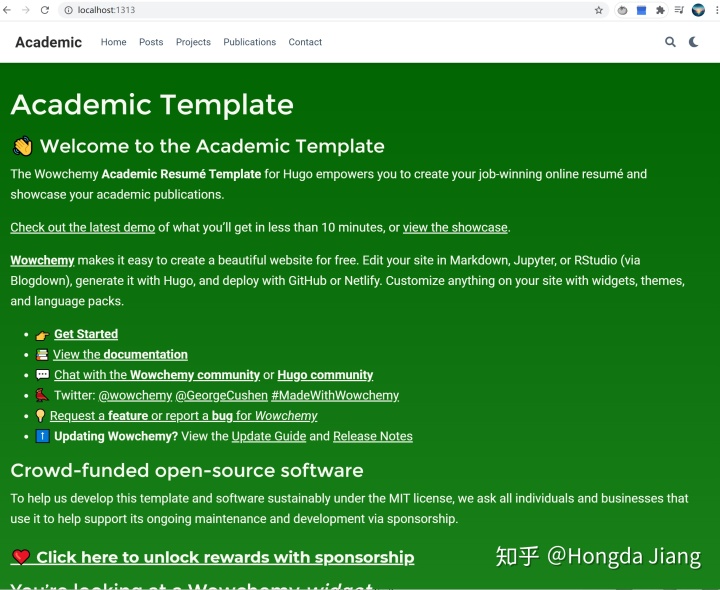
Task: Click the browser back arrow
Action: click(x=6, y=10)
